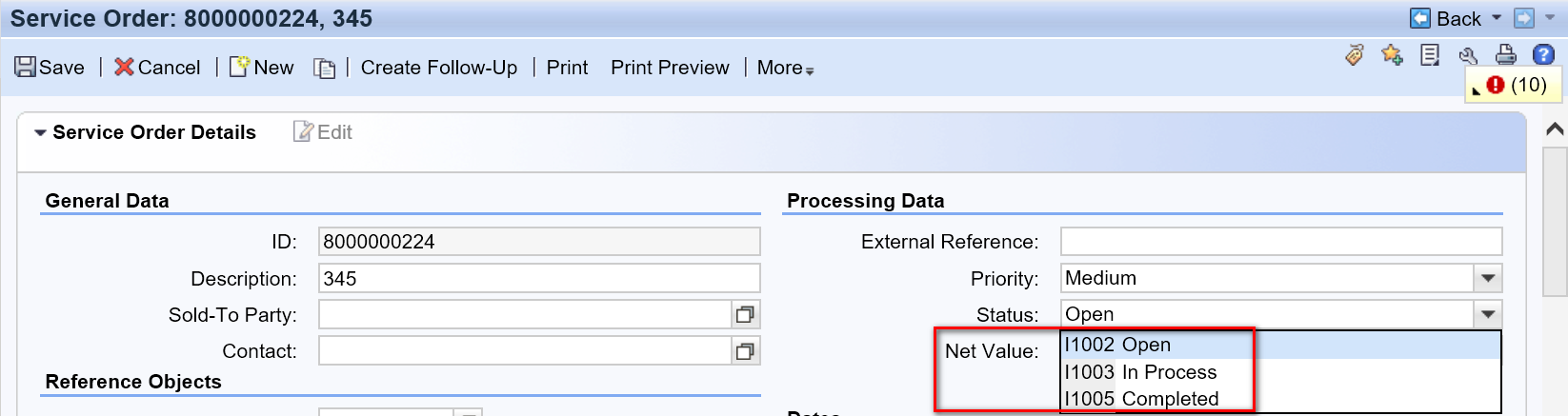Click the copy icon next to New
1568x416 pixels.
325,69
